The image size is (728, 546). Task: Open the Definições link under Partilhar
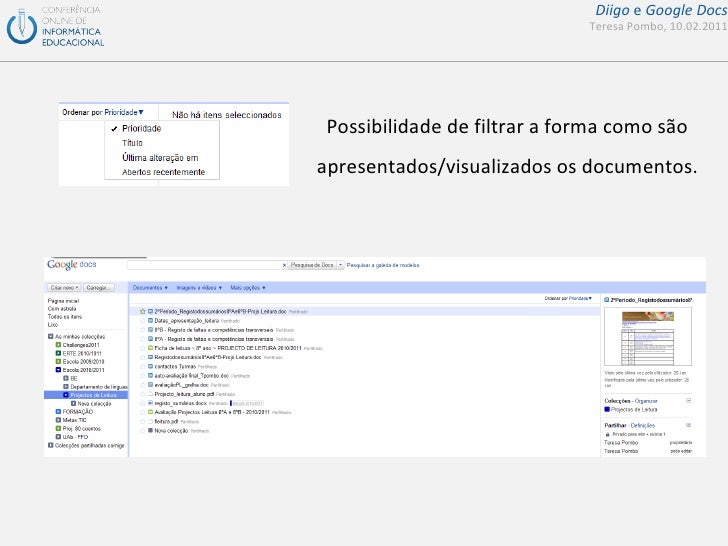click(x=643, y=425)
